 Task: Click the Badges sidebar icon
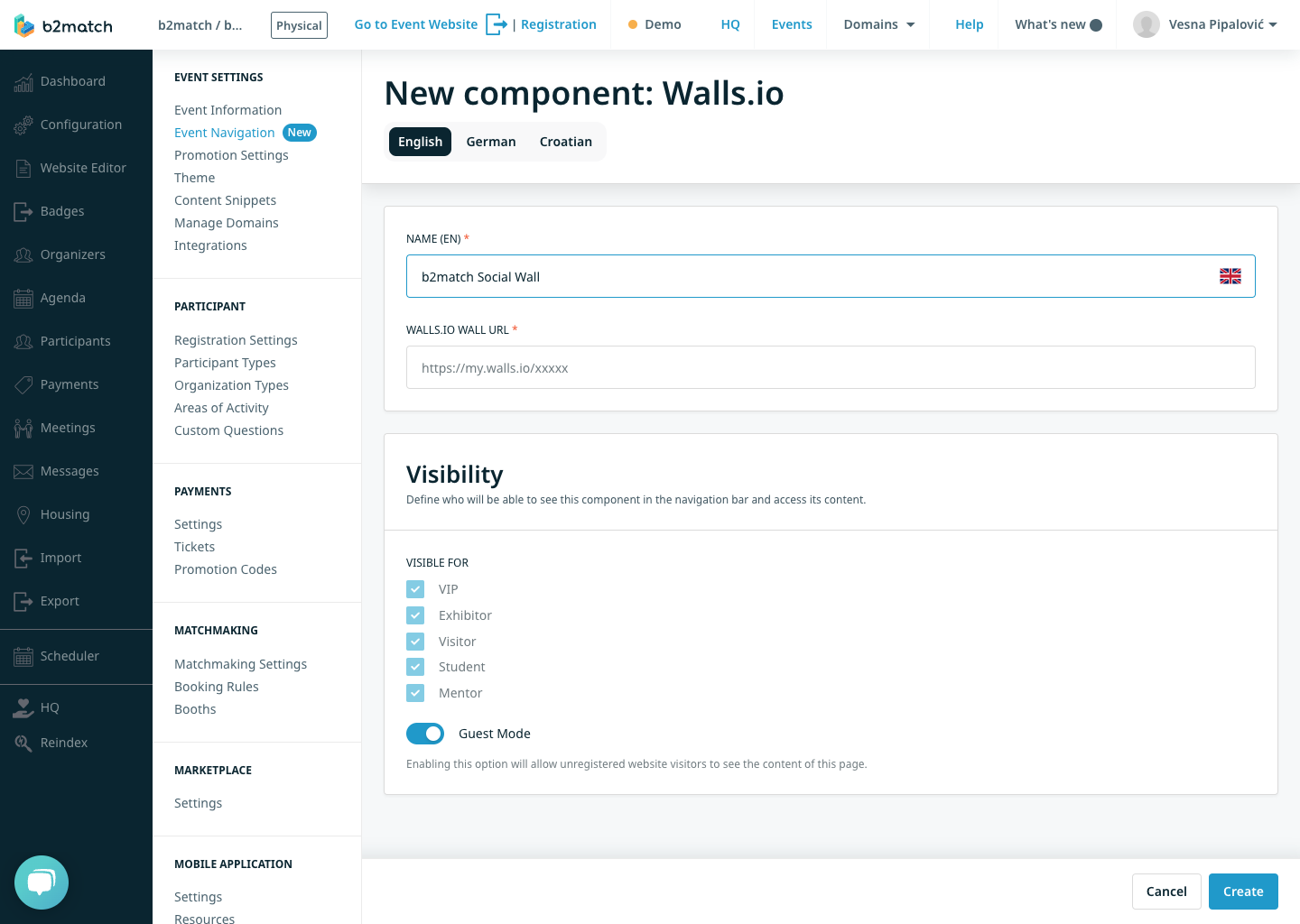tap(23, 212)
